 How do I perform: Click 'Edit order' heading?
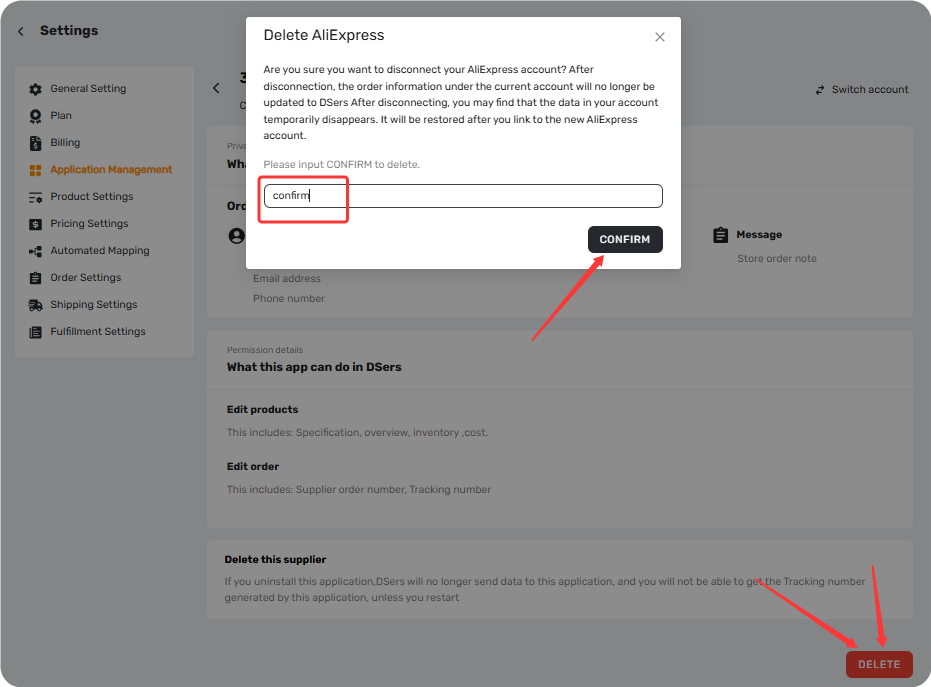click(x=253, y=467)
